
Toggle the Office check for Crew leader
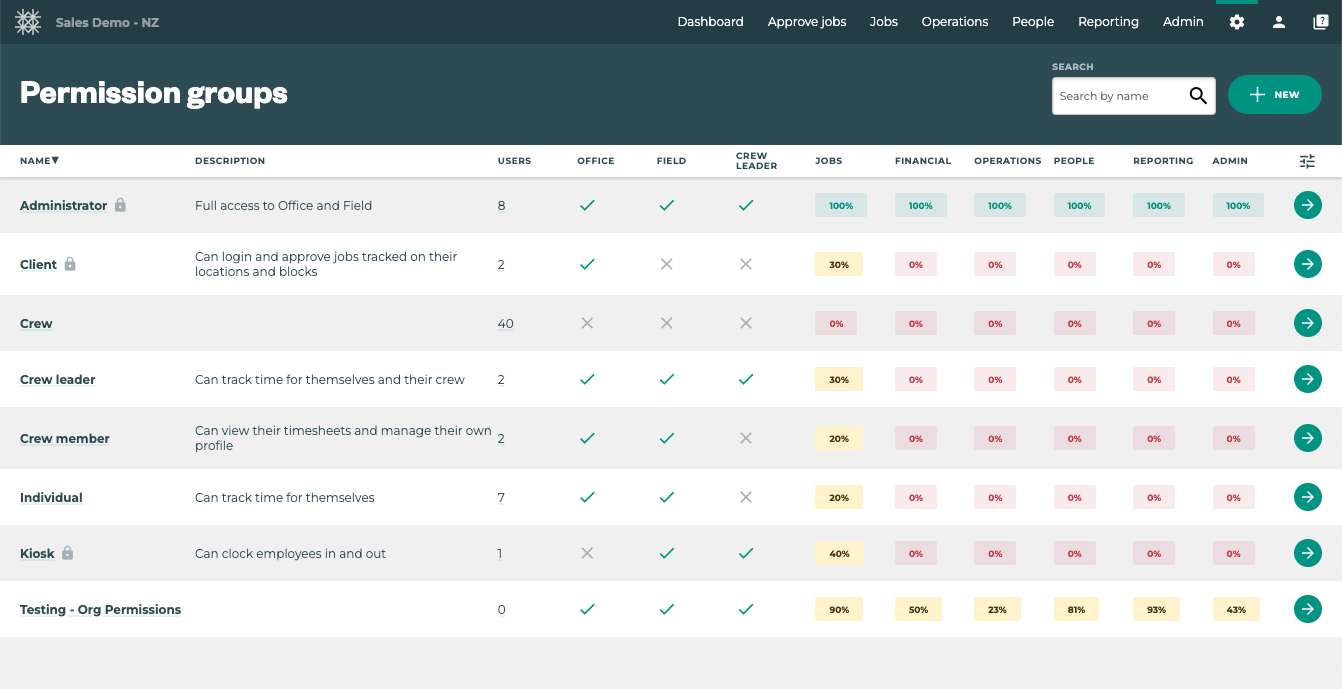(587, 379)
